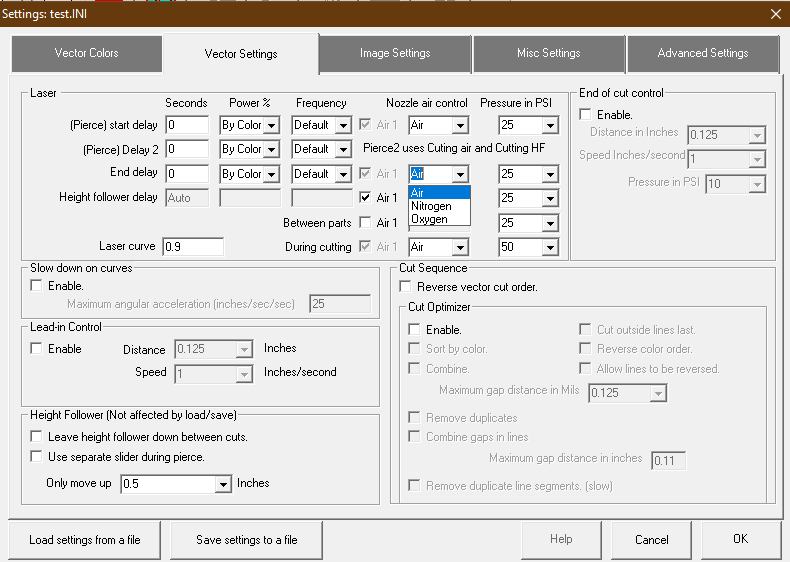
Task: Click Save settings to a file
Action: click(x=246, y=540)
